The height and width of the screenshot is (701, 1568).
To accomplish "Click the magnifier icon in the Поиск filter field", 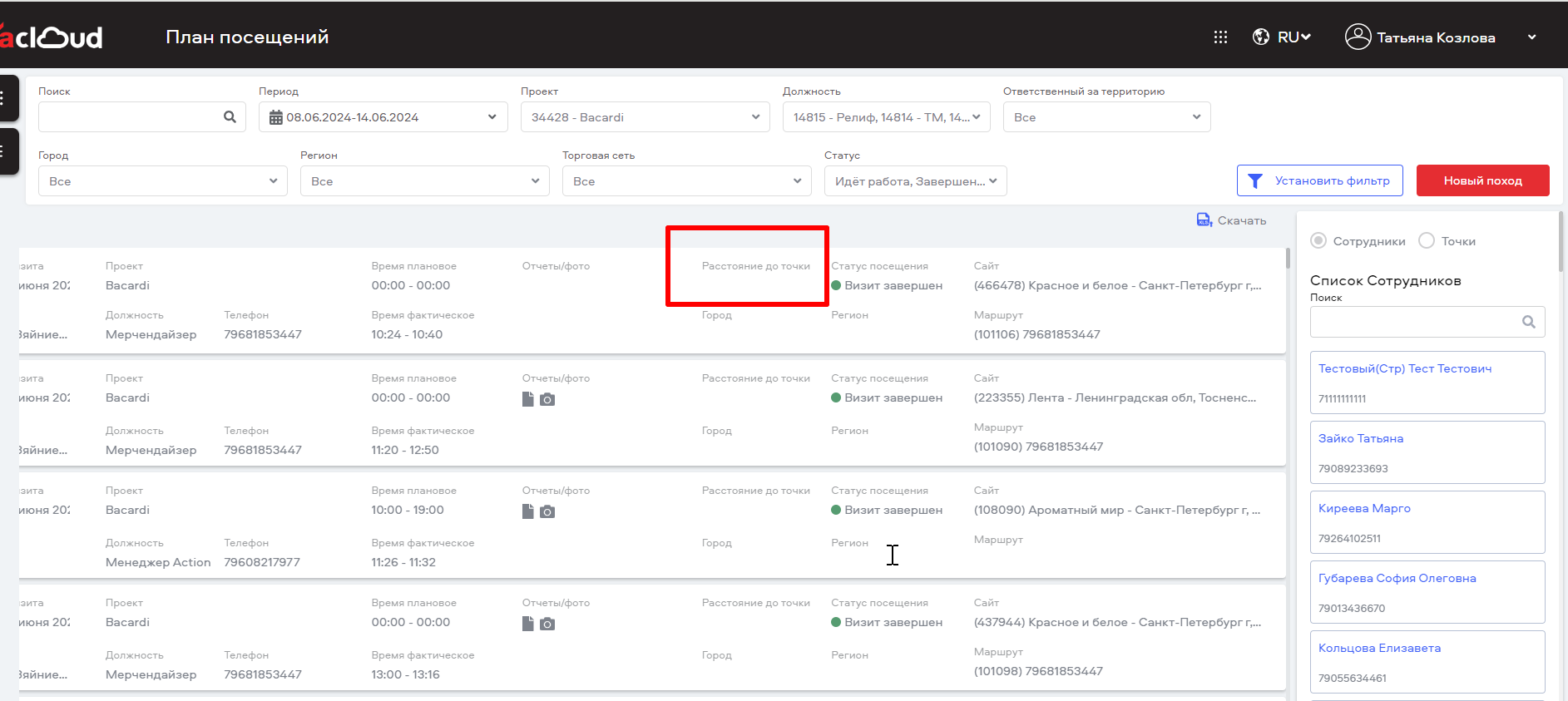I will click(230, 117).
